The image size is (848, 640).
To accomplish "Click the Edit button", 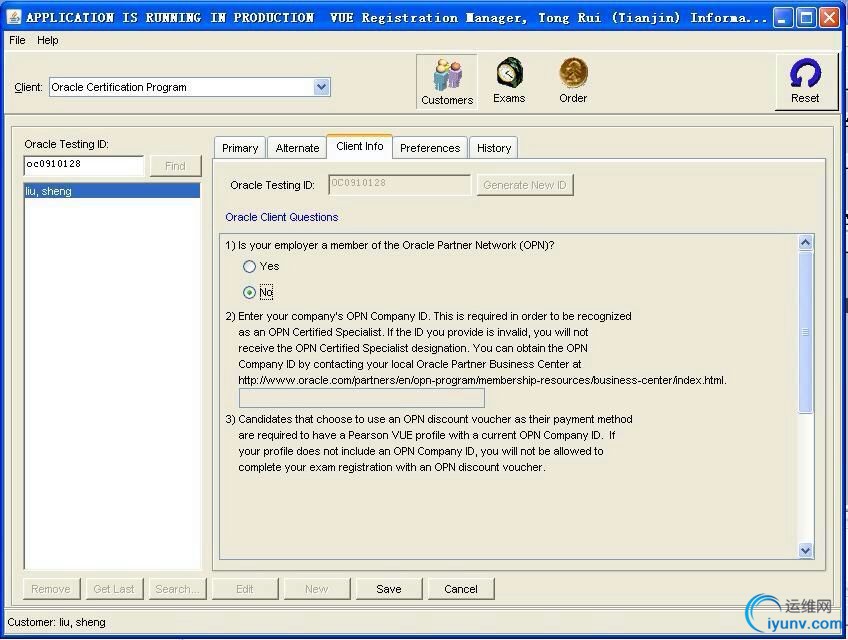I will coord(245,589).
